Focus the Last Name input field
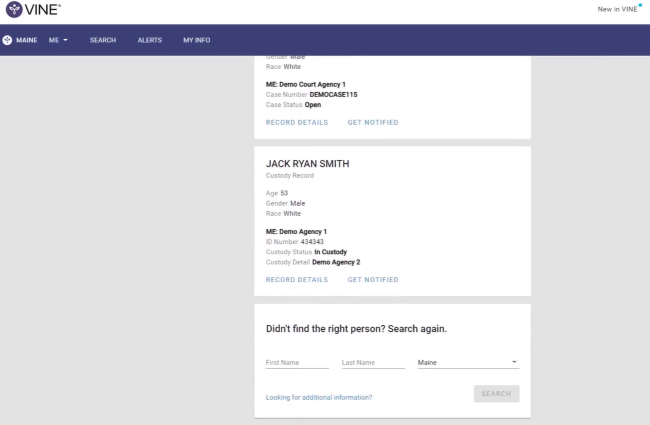The width and height of the screenshot is (650, 425). pos(373,362)
